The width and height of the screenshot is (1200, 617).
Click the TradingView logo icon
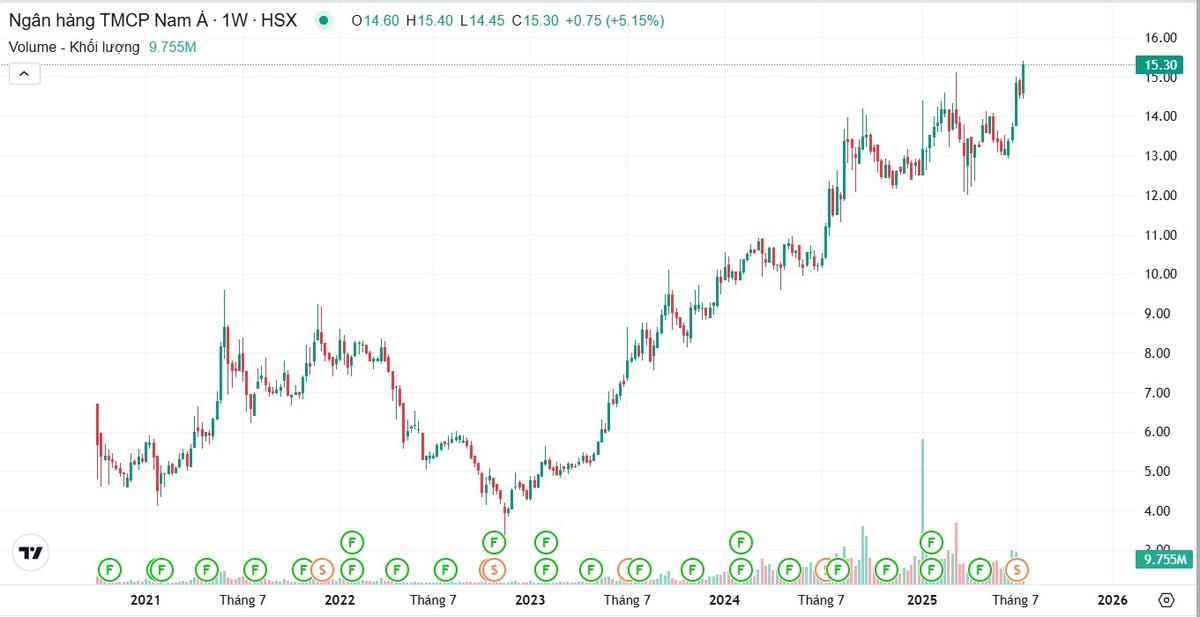point(30,553)
